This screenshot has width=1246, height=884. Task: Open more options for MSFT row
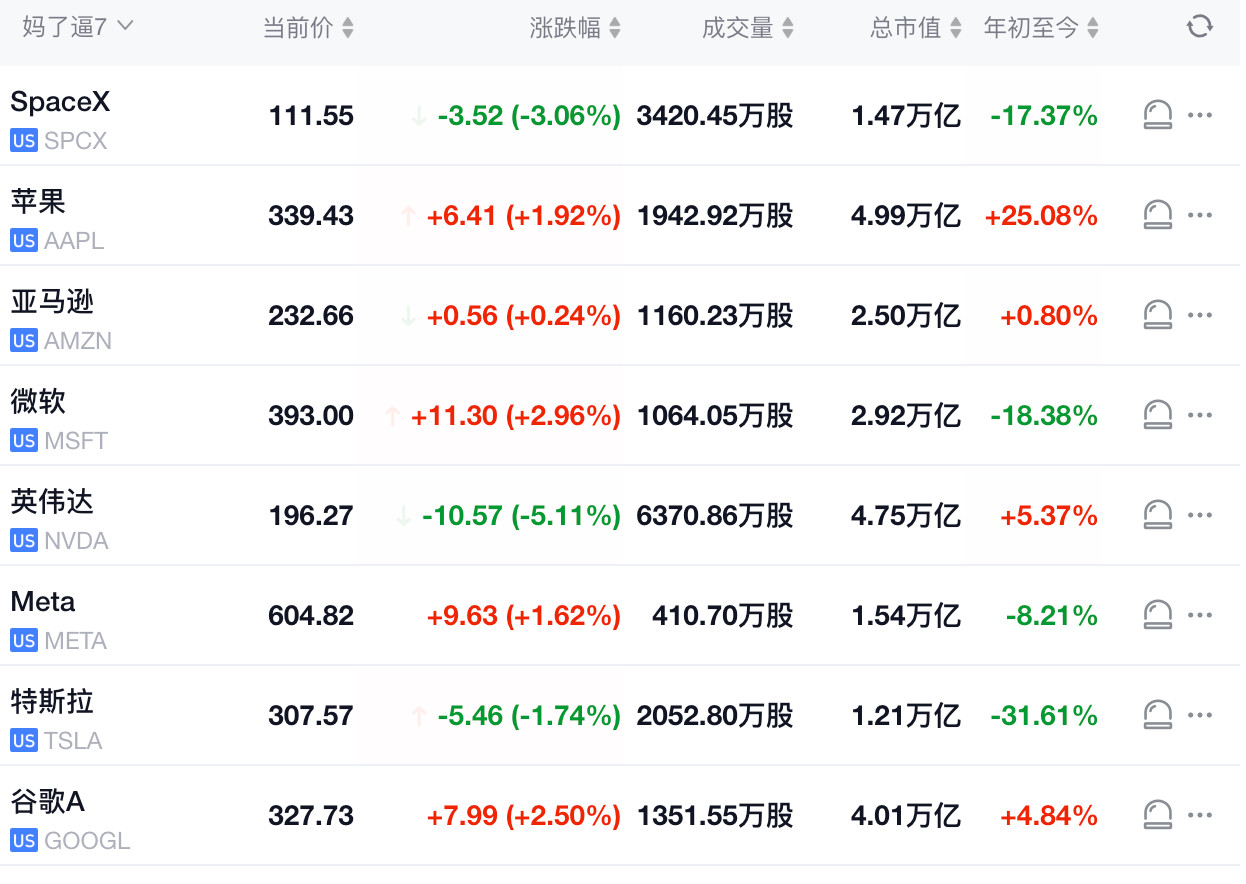pos(1200,416)
